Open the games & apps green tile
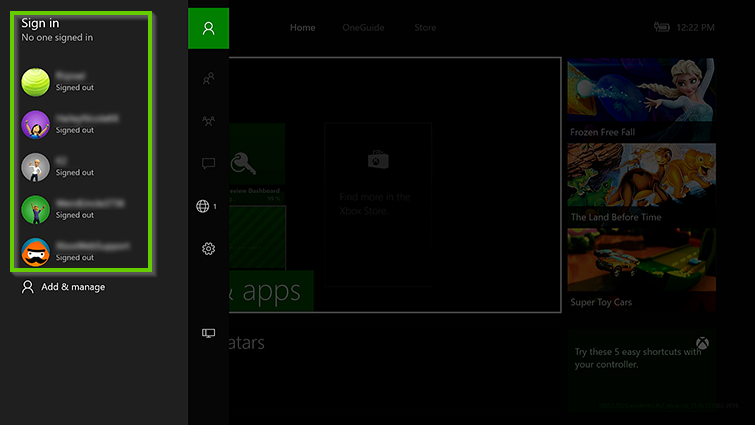The image size is (755, 425). (x=272, y=291)
